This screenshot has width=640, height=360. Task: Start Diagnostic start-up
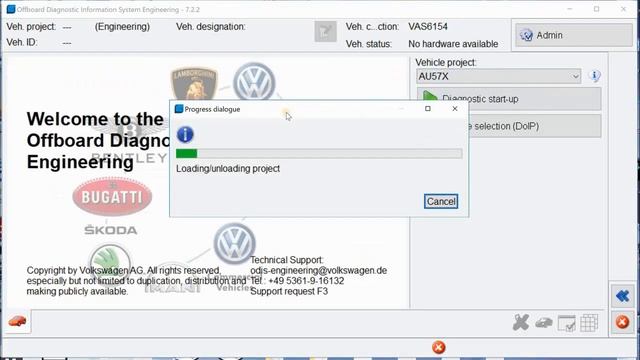click(x=509, y=98)
